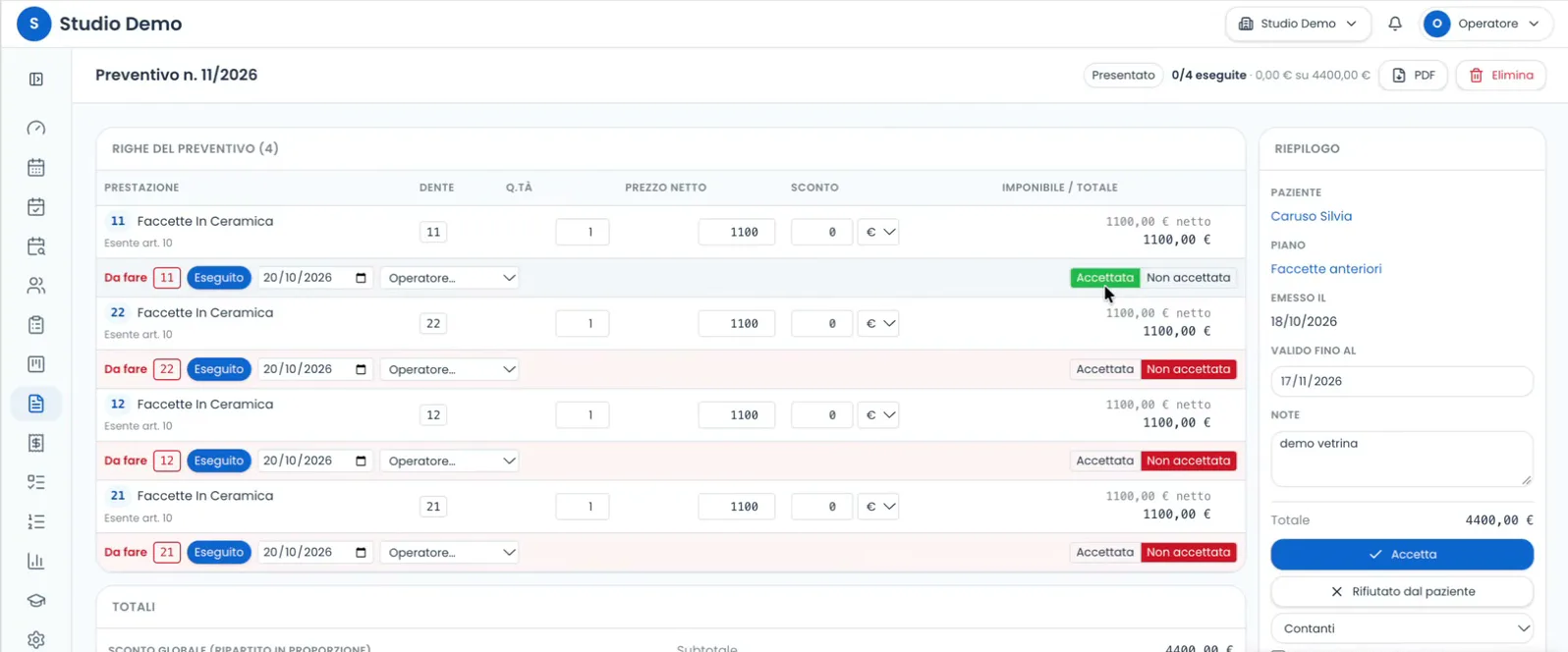Image resolution: width=1568 pixels, height=652 pixels.
Task: Open the highlighted document icon in sidebar
Action: tap(36, 404)
